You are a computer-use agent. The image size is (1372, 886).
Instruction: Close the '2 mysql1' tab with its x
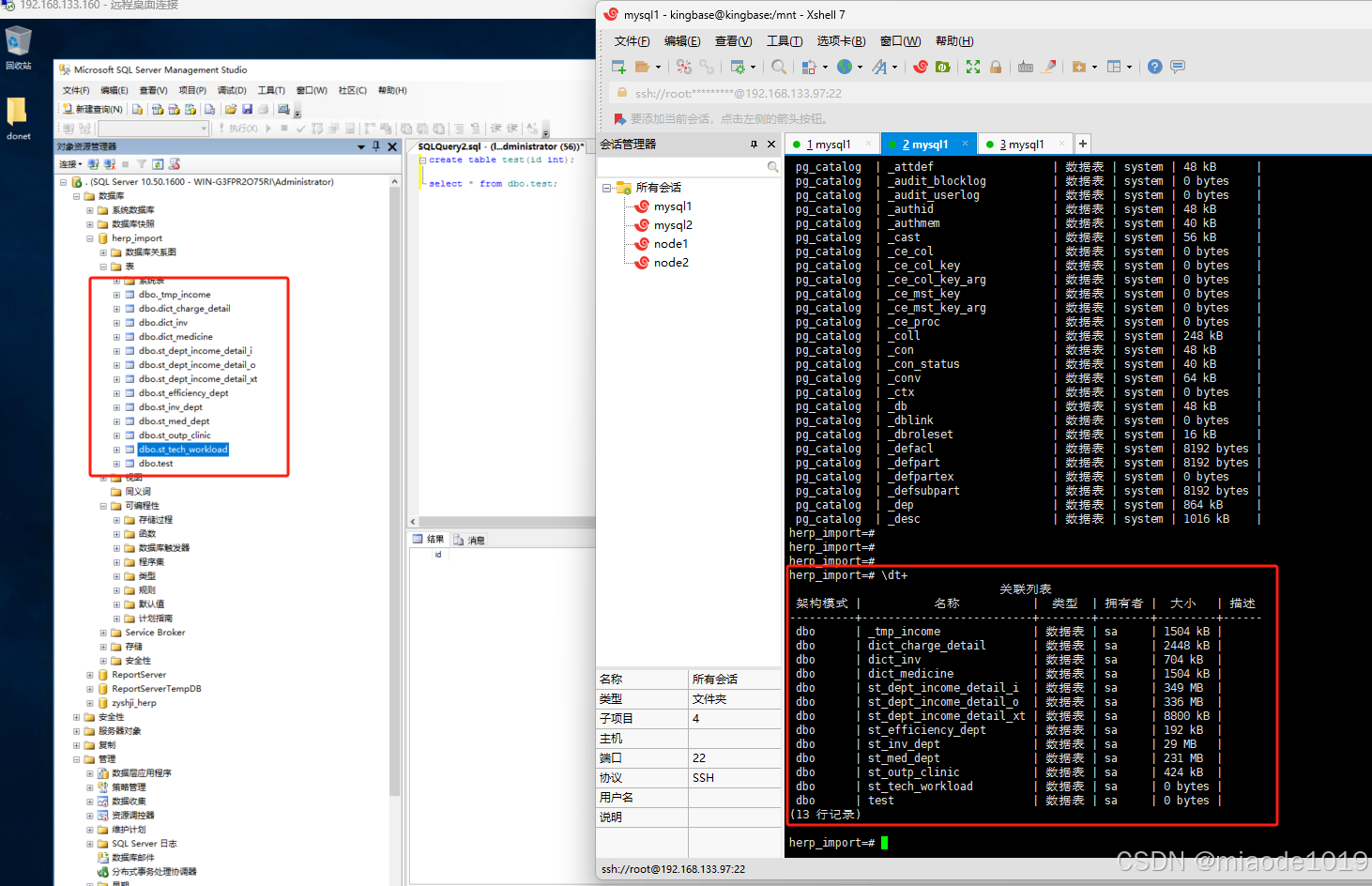966,144
